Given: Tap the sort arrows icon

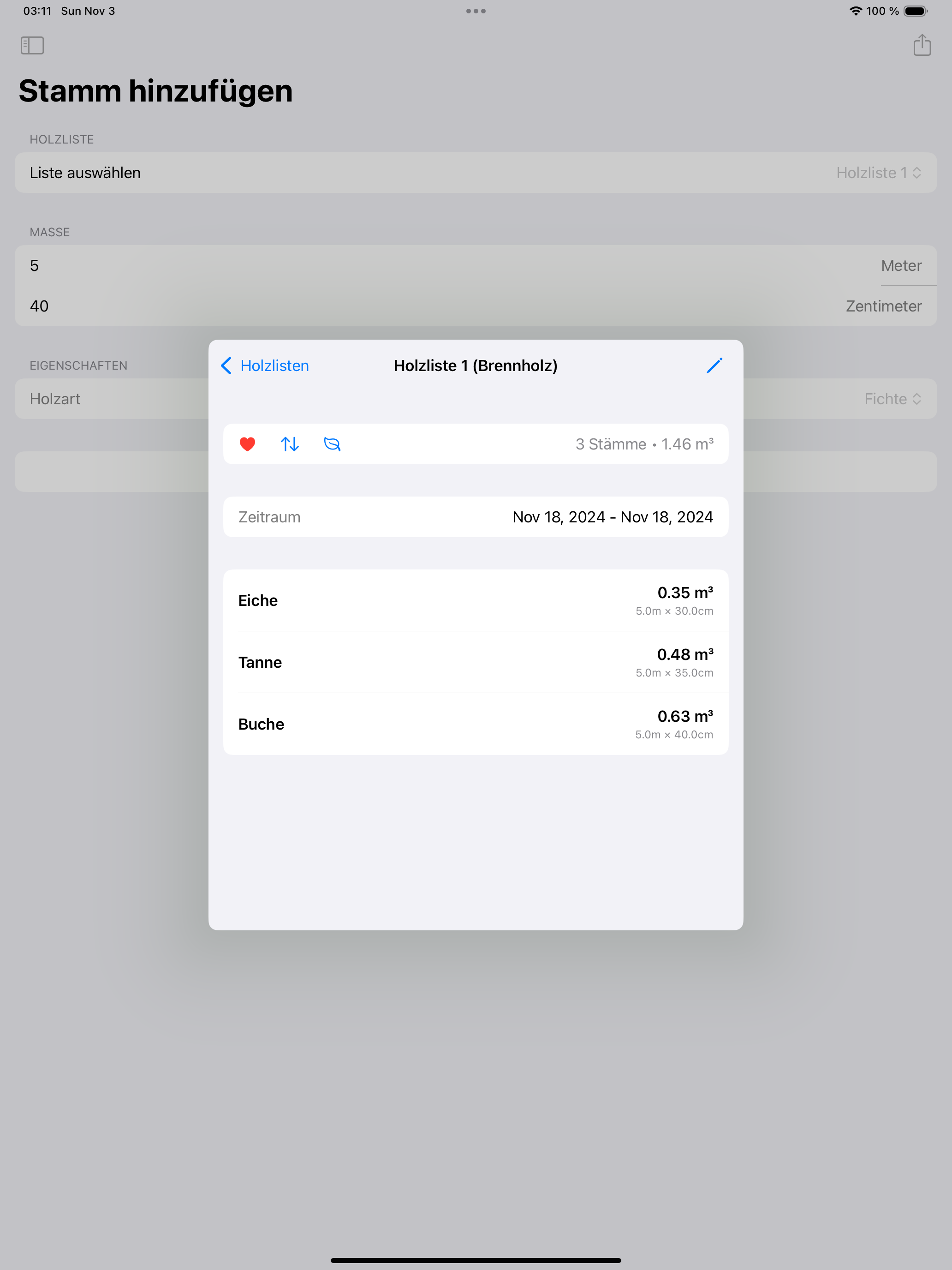Looking at the screenshot, I should point(290,444).
